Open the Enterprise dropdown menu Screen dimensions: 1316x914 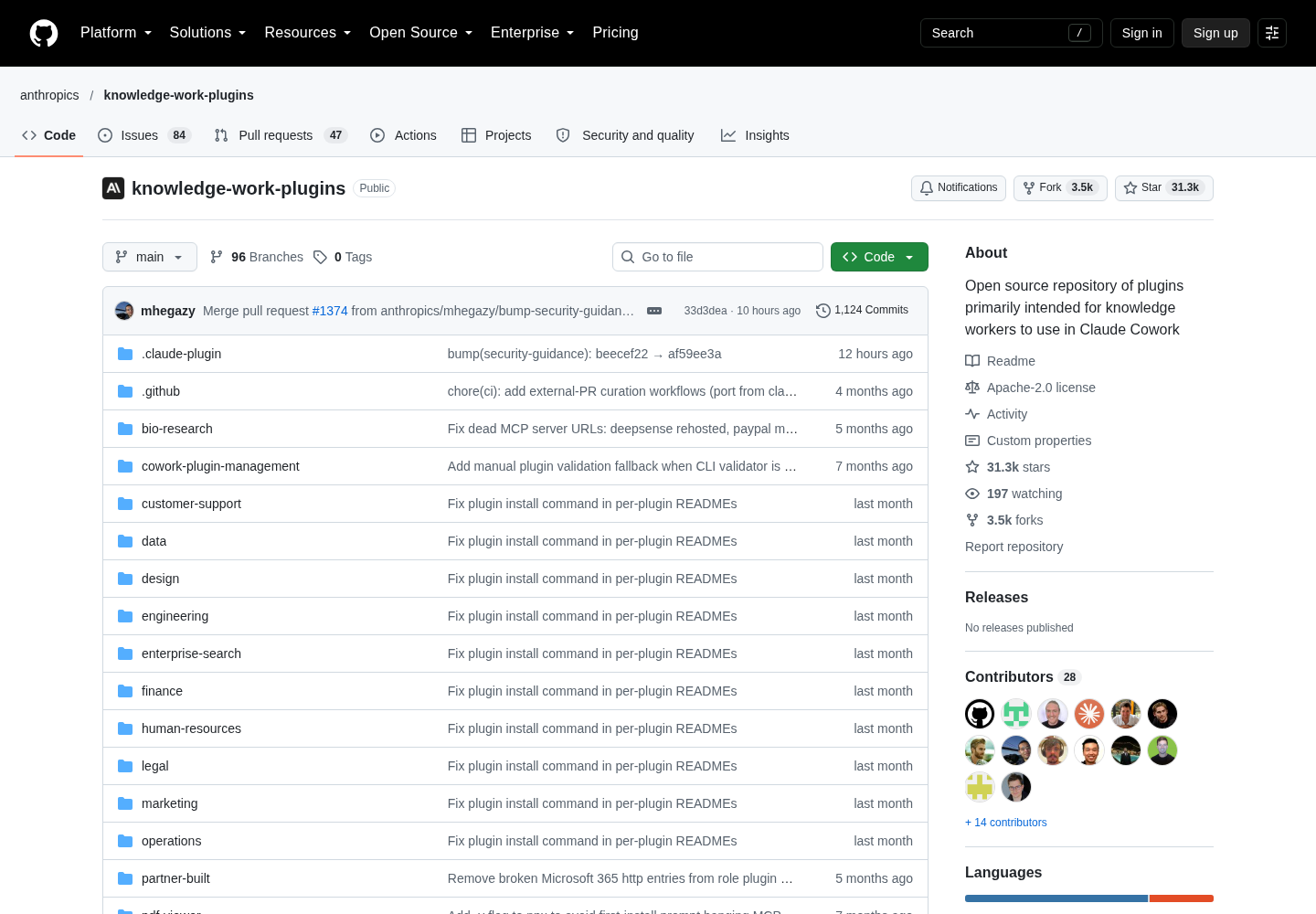point(533,33)
